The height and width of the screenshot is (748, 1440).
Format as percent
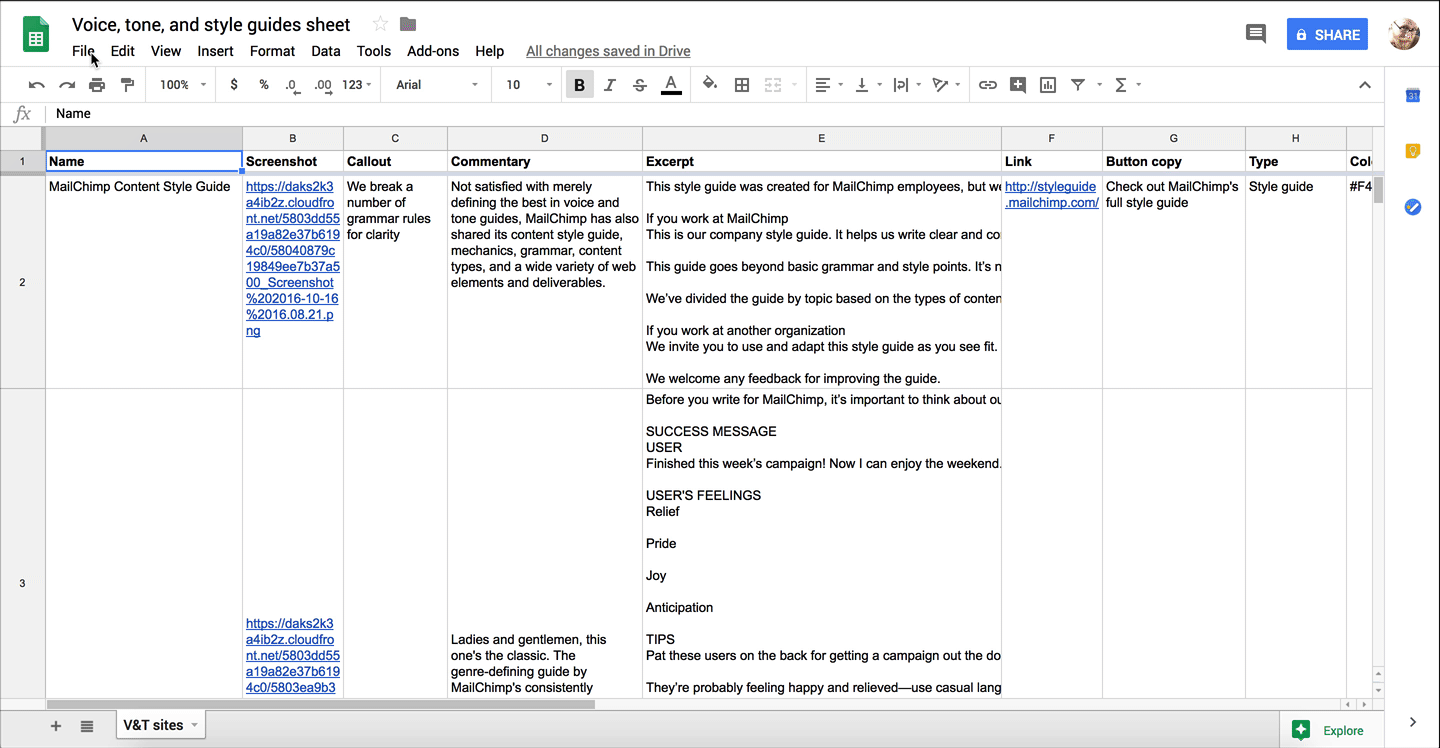(264, 85)
